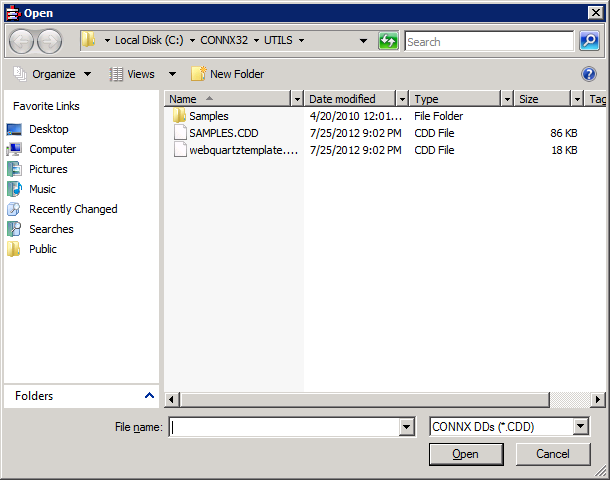Click the refresh icon beside address bar

pyautogui.click(x=389, y=41)
